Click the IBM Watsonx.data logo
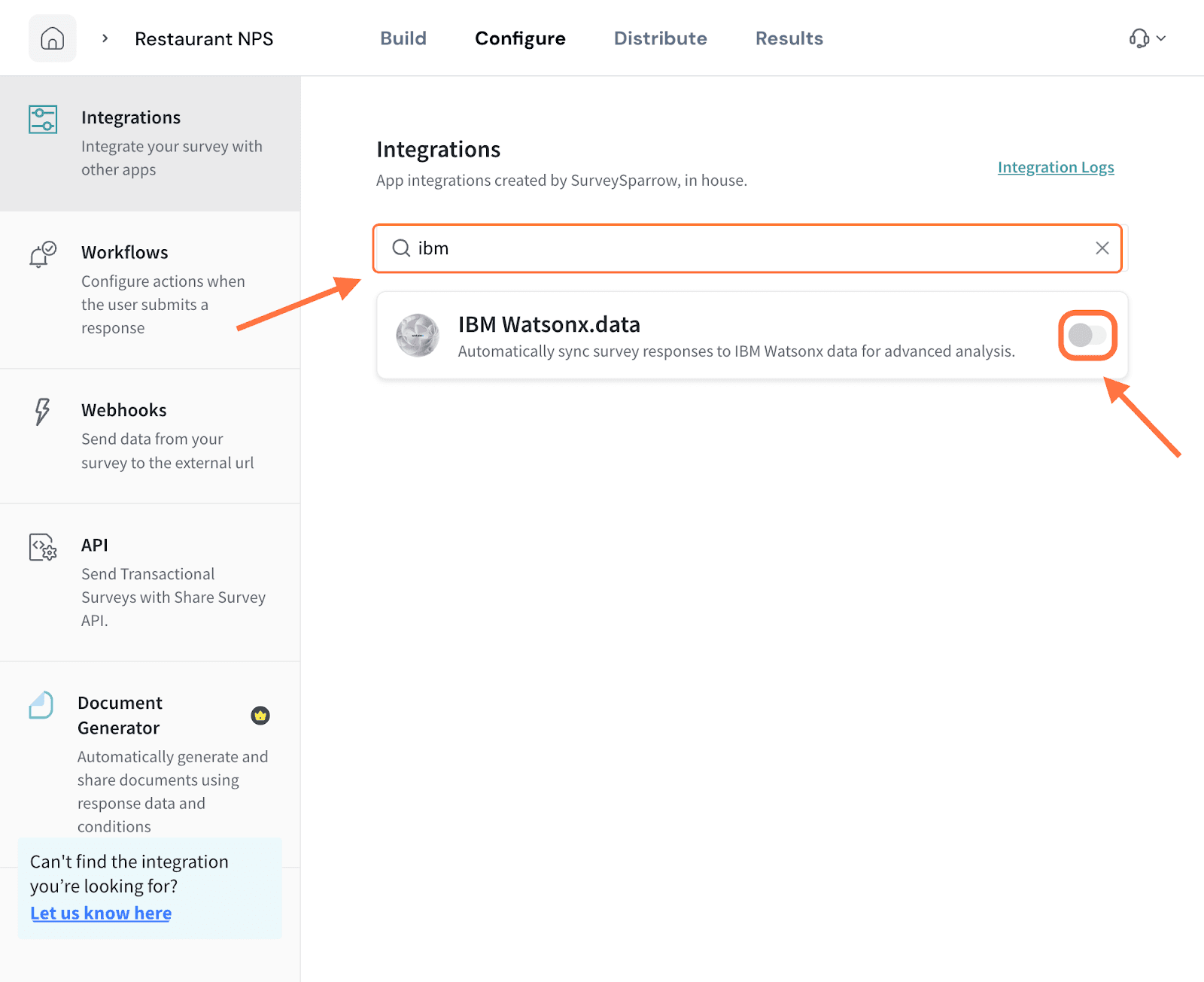This screenshot has height=982, width=1204. [x=418, y=336]
